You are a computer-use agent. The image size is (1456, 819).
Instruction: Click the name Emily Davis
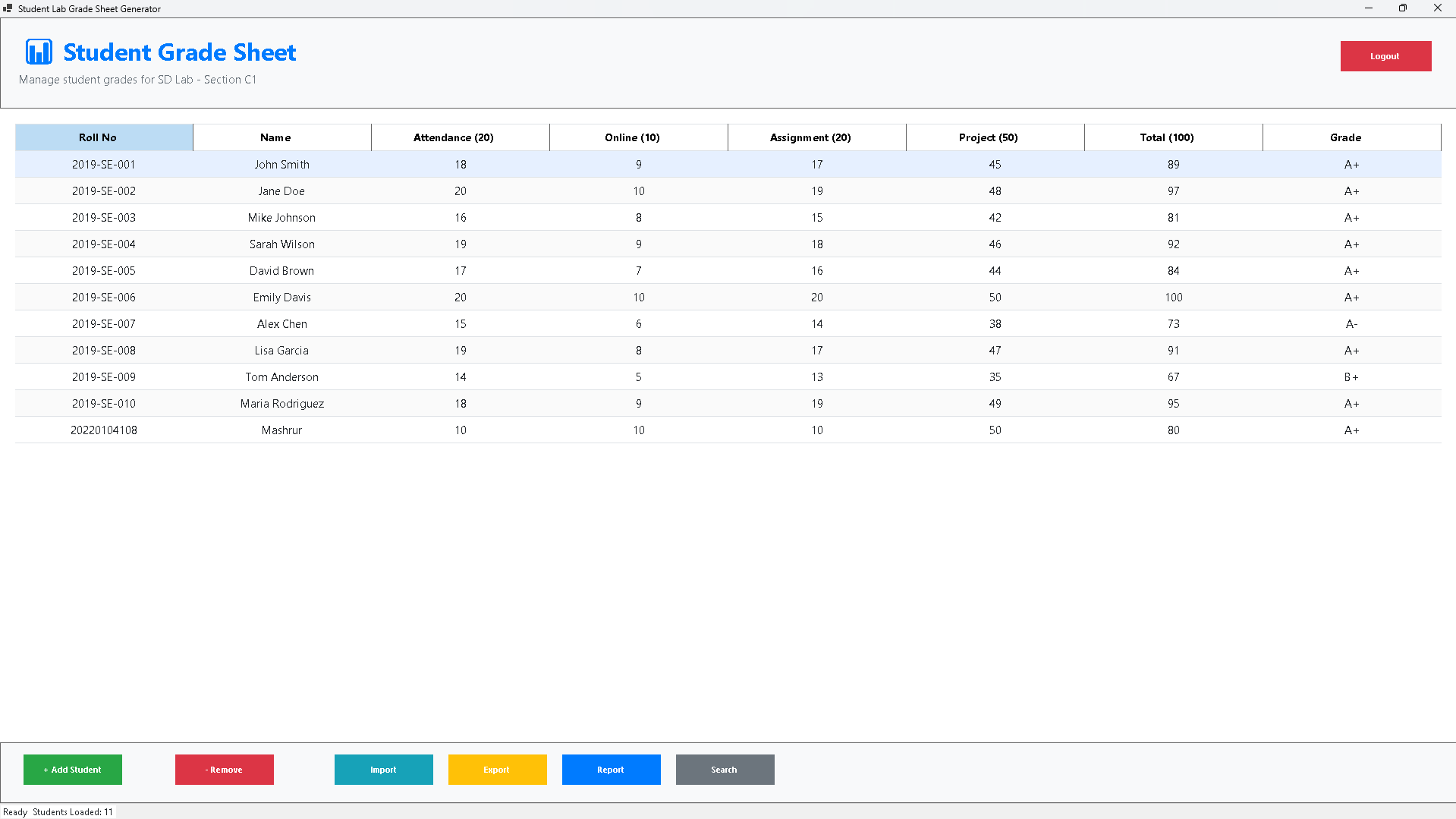(x=282, y=298)
